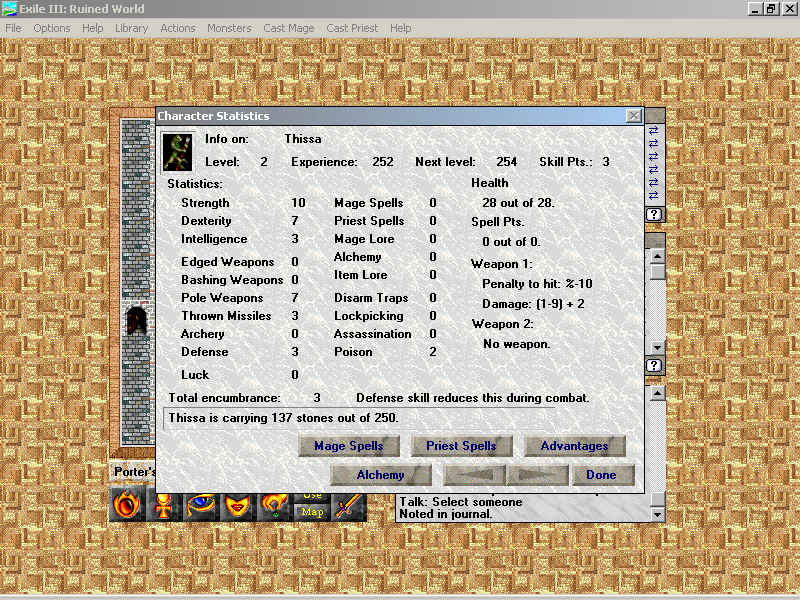Click the flaming orb mage spell icon
This screenshot has height=600, width=800.
click(128, 506)
